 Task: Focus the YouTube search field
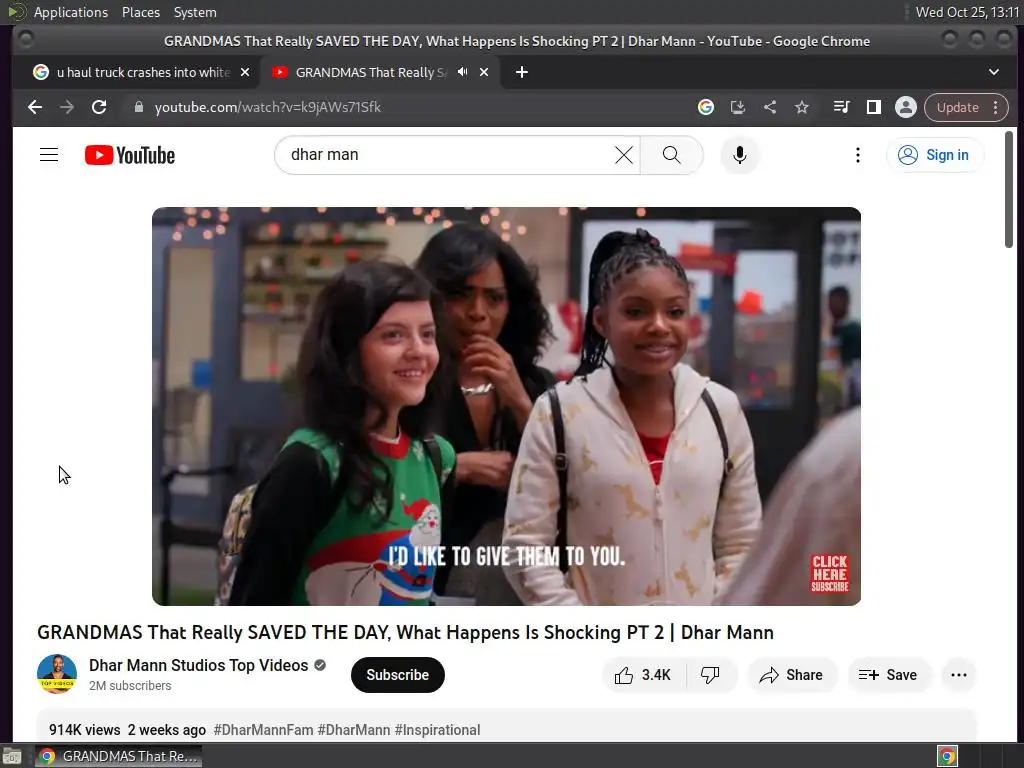click(x=451, y=155)
